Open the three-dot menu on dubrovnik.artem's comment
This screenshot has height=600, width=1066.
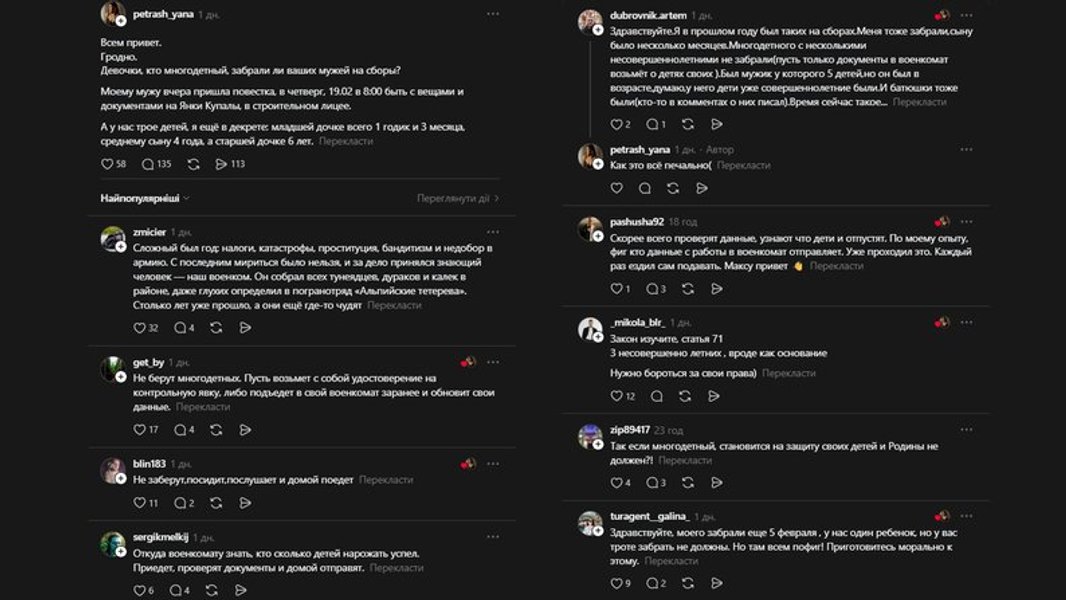click(x=966, y=15)
